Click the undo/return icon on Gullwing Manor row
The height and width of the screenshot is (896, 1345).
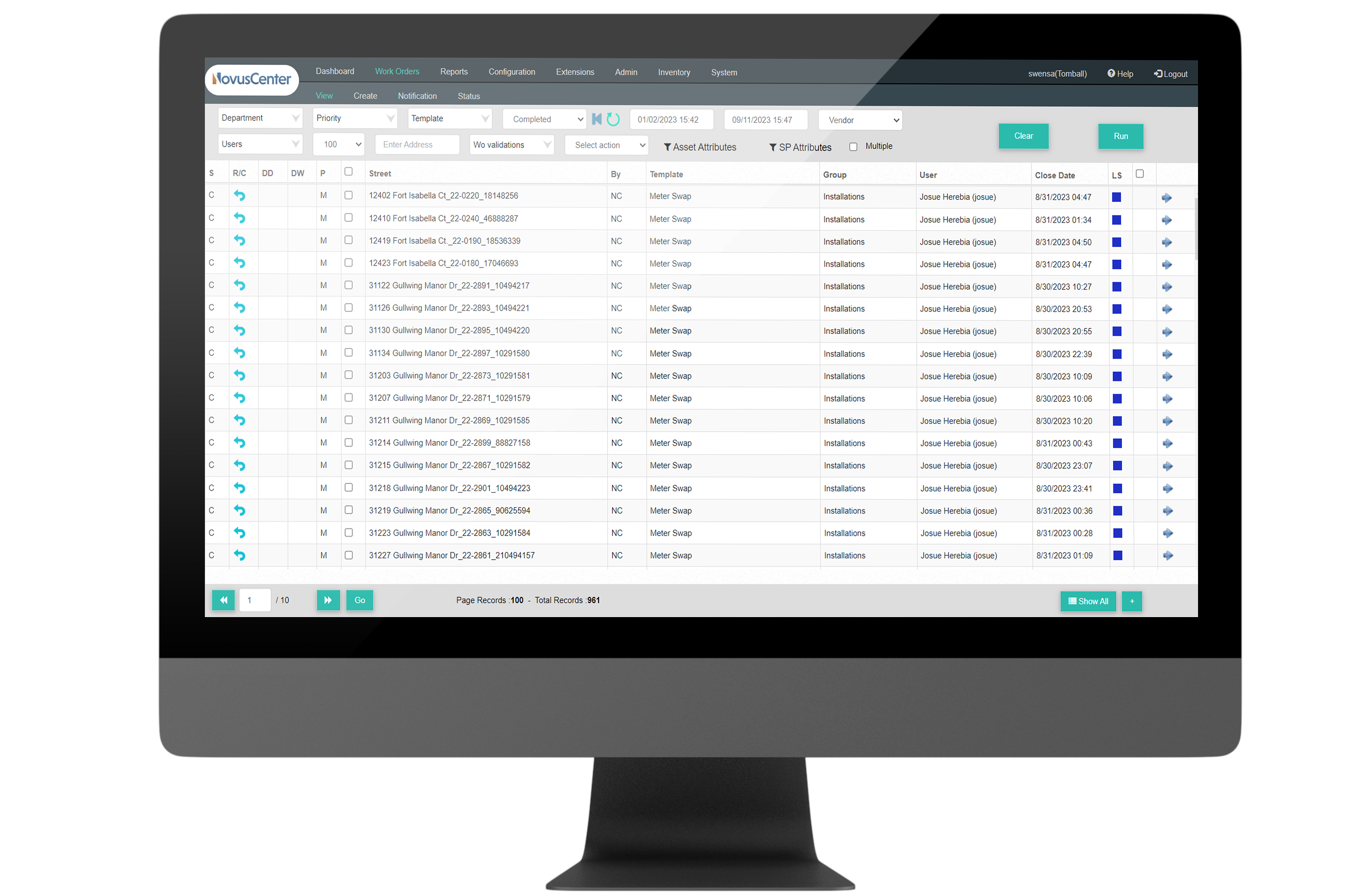point(240,287)
